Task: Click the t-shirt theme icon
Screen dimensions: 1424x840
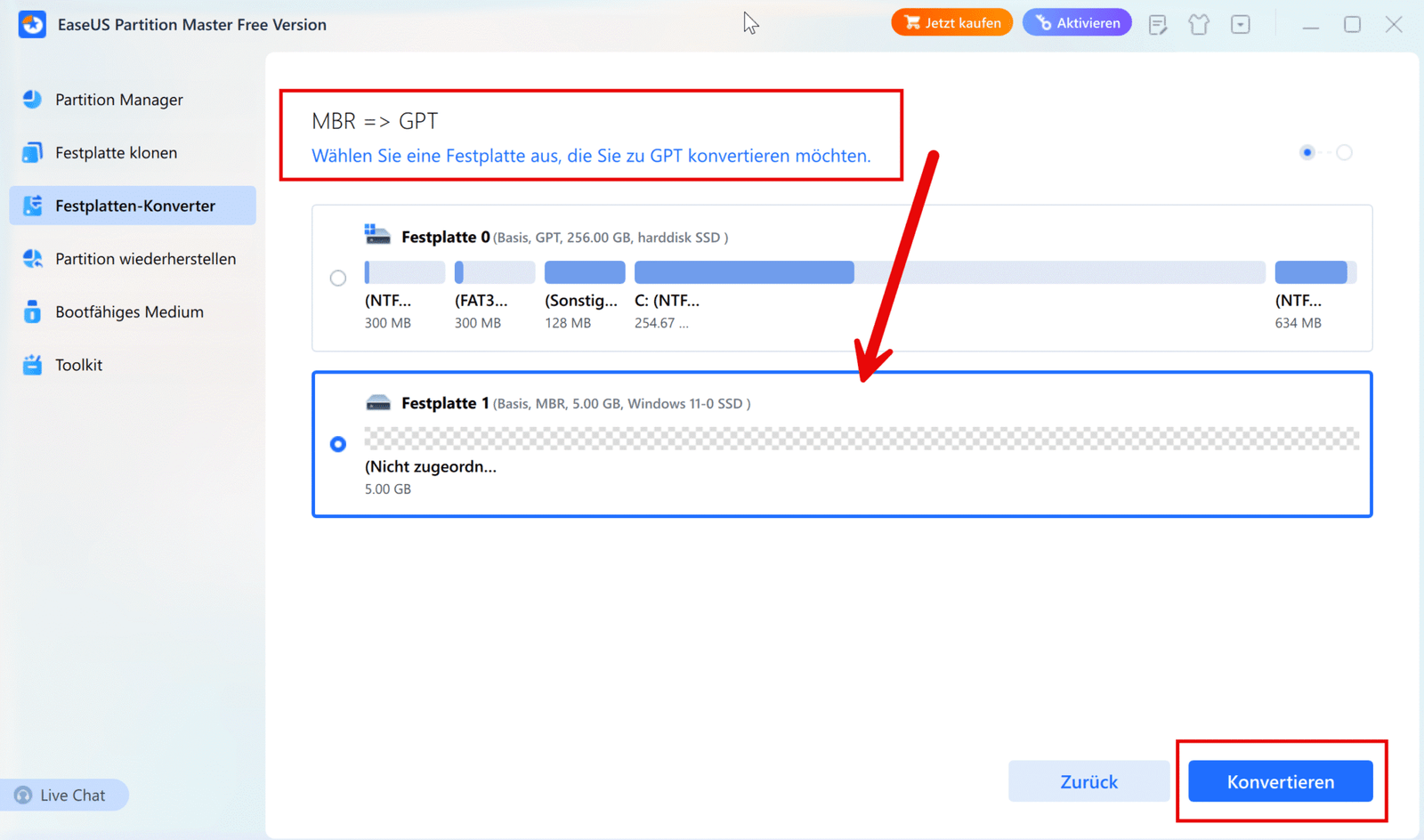Action: point(1199,24)
